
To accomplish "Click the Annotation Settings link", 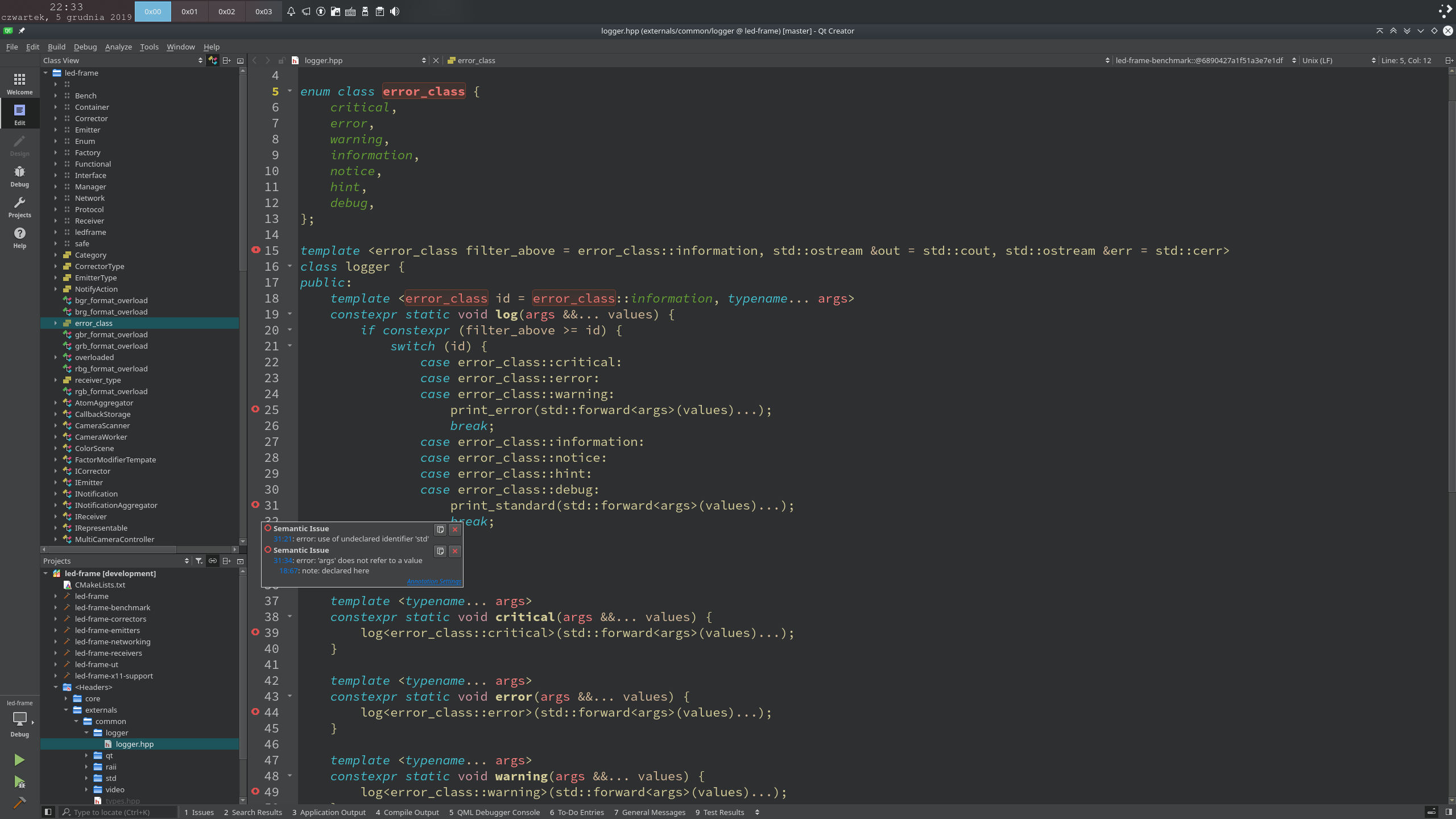I will coord(434,581).
